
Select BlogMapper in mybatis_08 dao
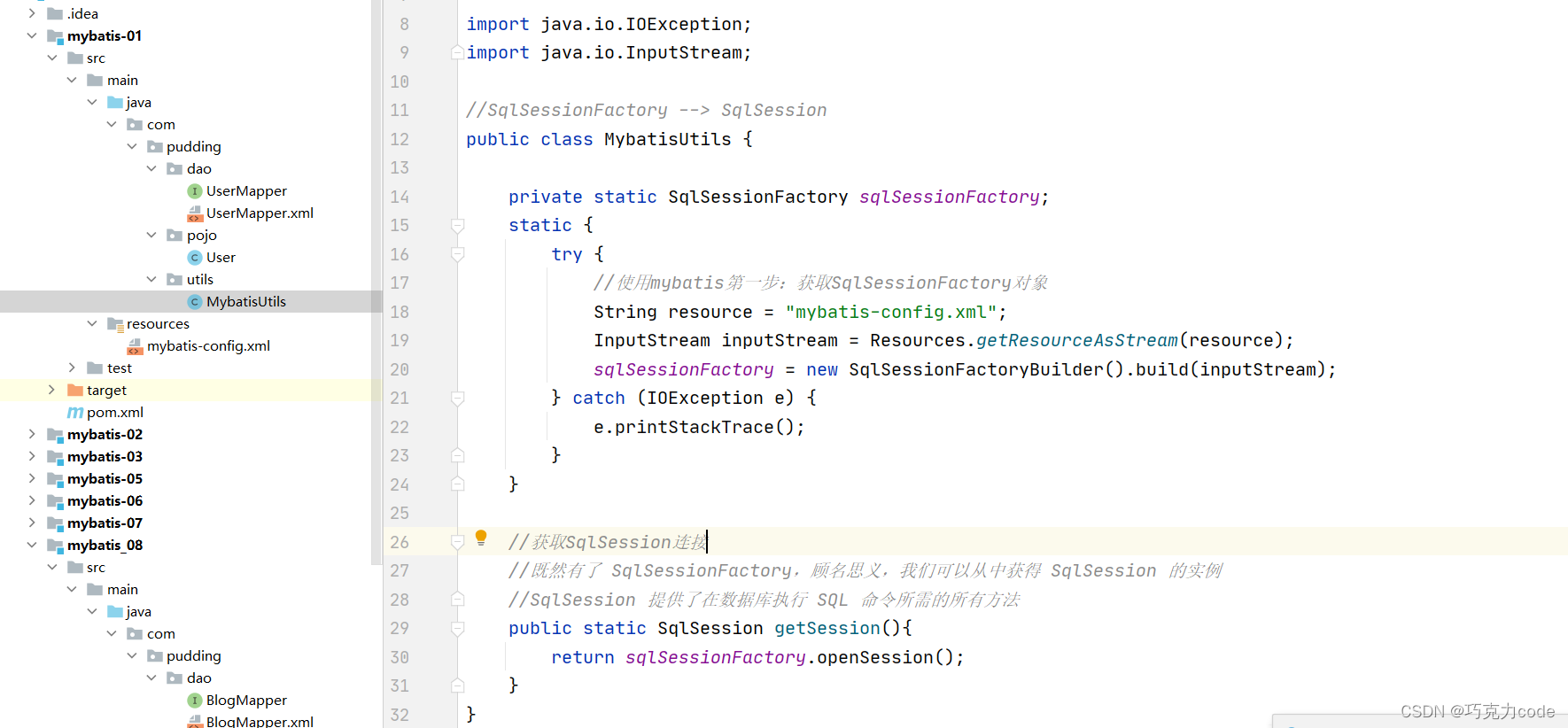(246, 701)
